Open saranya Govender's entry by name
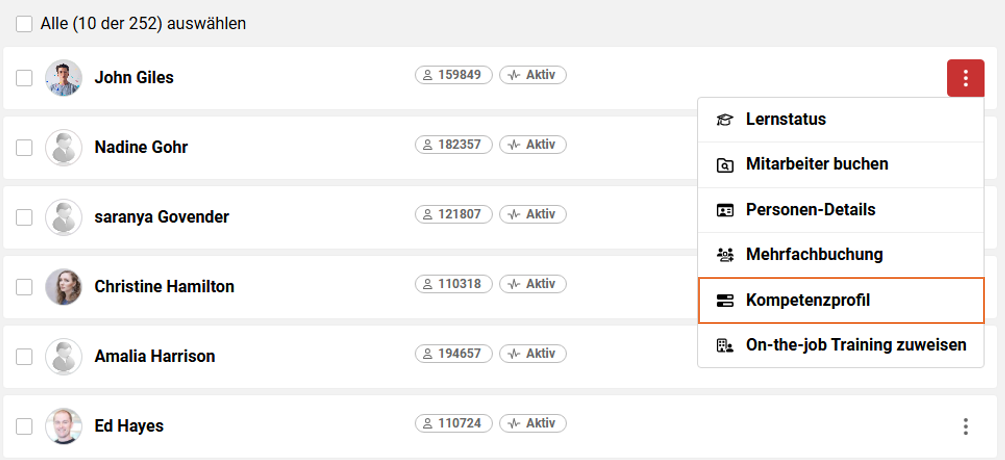Viewport: 1005px width, 460px height. tap(162, 217)
